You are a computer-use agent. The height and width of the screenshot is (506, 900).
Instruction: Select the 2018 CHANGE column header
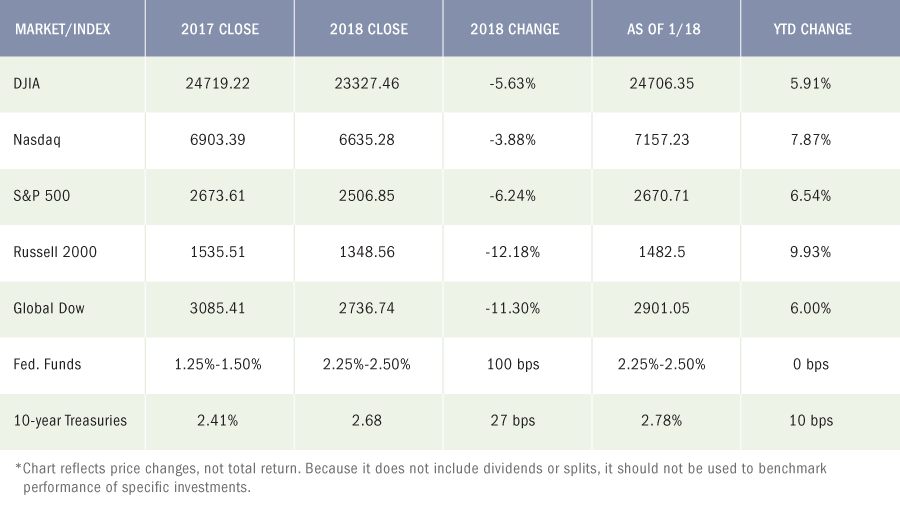pos(515,29)
